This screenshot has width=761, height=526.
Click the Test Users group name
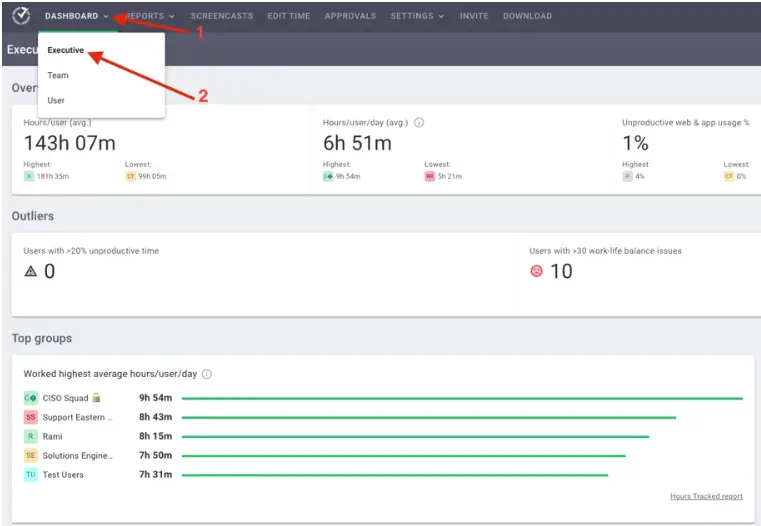[x=63, y=475]
